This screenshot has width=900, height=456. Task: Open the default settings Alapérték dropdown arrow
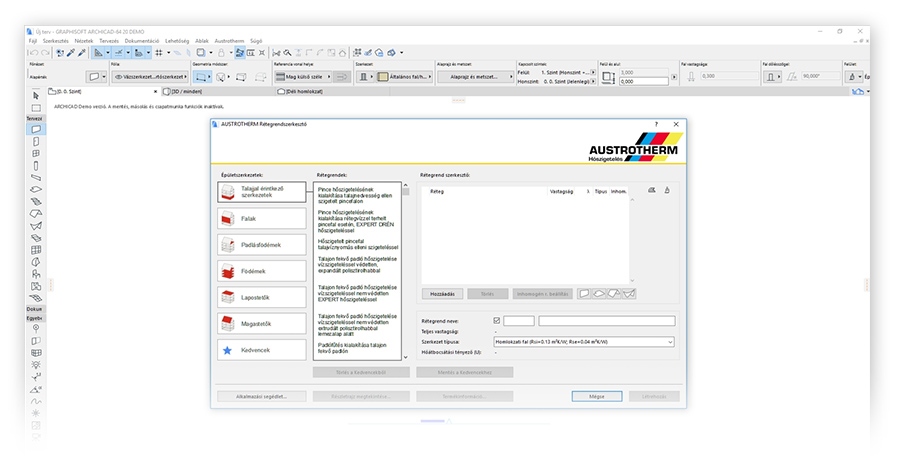[x=104, y=76]
